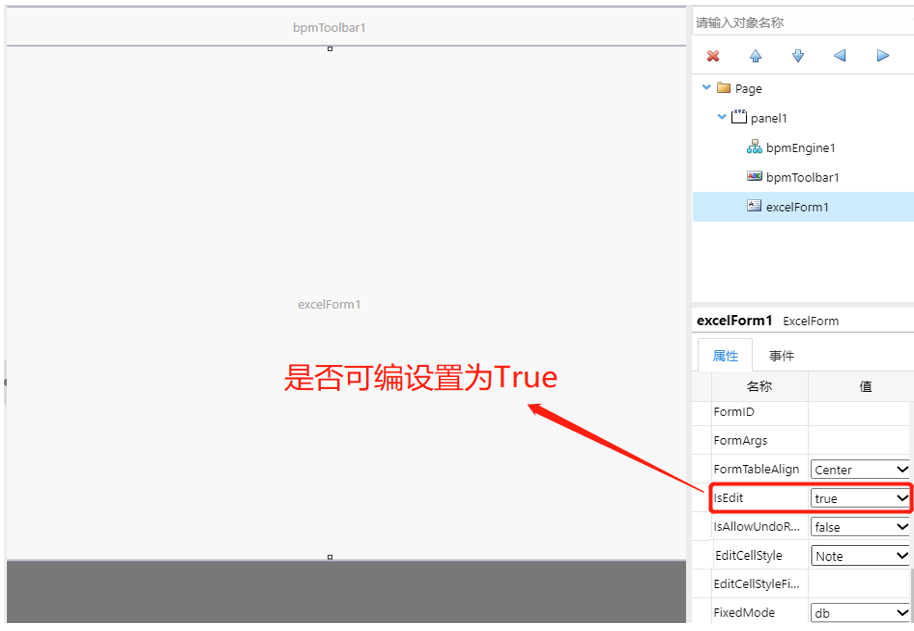Image resolution: width=914 pixels, height=631 pixels.
Task: Select bpmEngine1 in object tree
Action: coord(800,148)
